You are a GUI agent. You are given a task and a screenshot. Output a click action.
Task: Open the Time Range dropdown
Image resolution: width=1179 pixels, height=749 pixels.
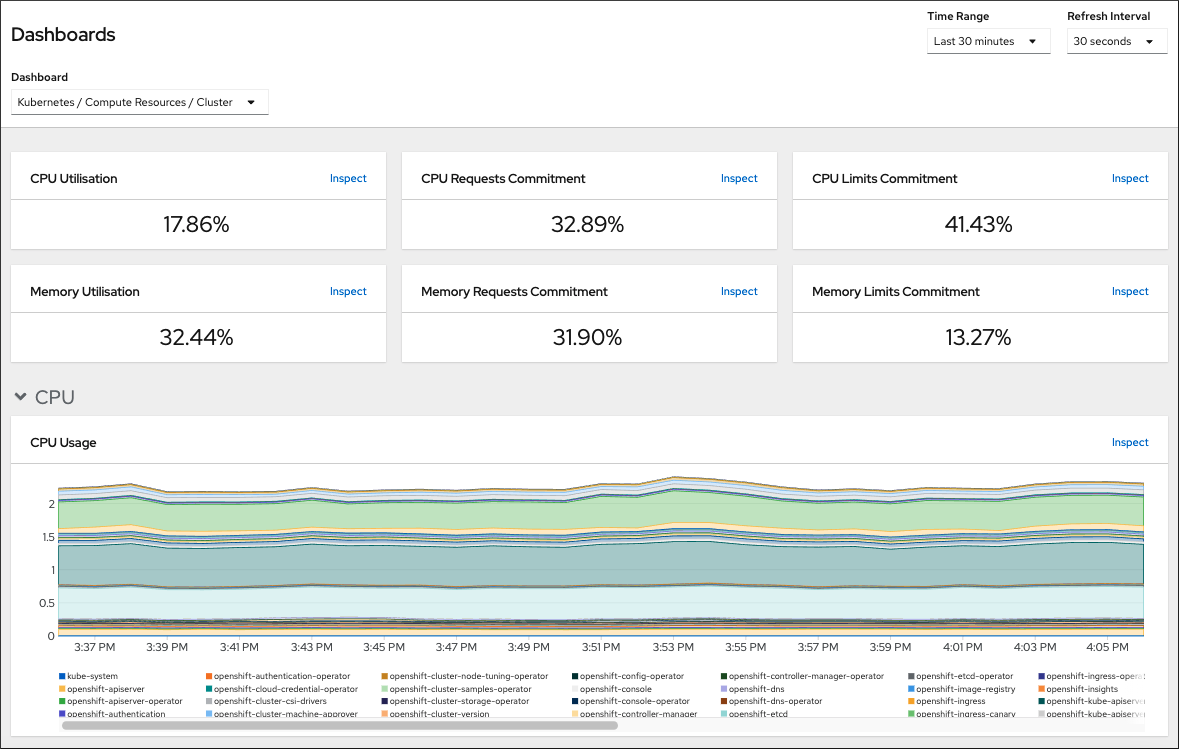988,42
